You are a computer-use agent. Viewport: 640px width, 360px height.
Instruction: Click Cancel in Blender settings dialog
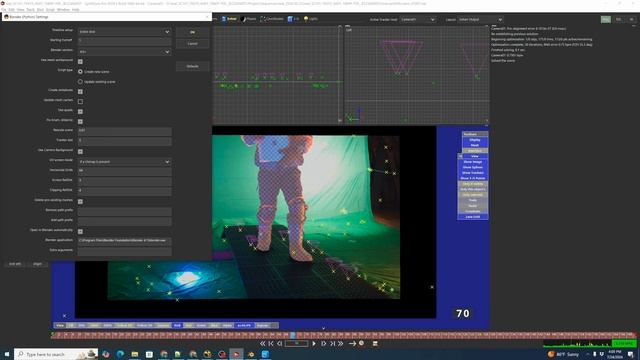(x=193, y=43)
